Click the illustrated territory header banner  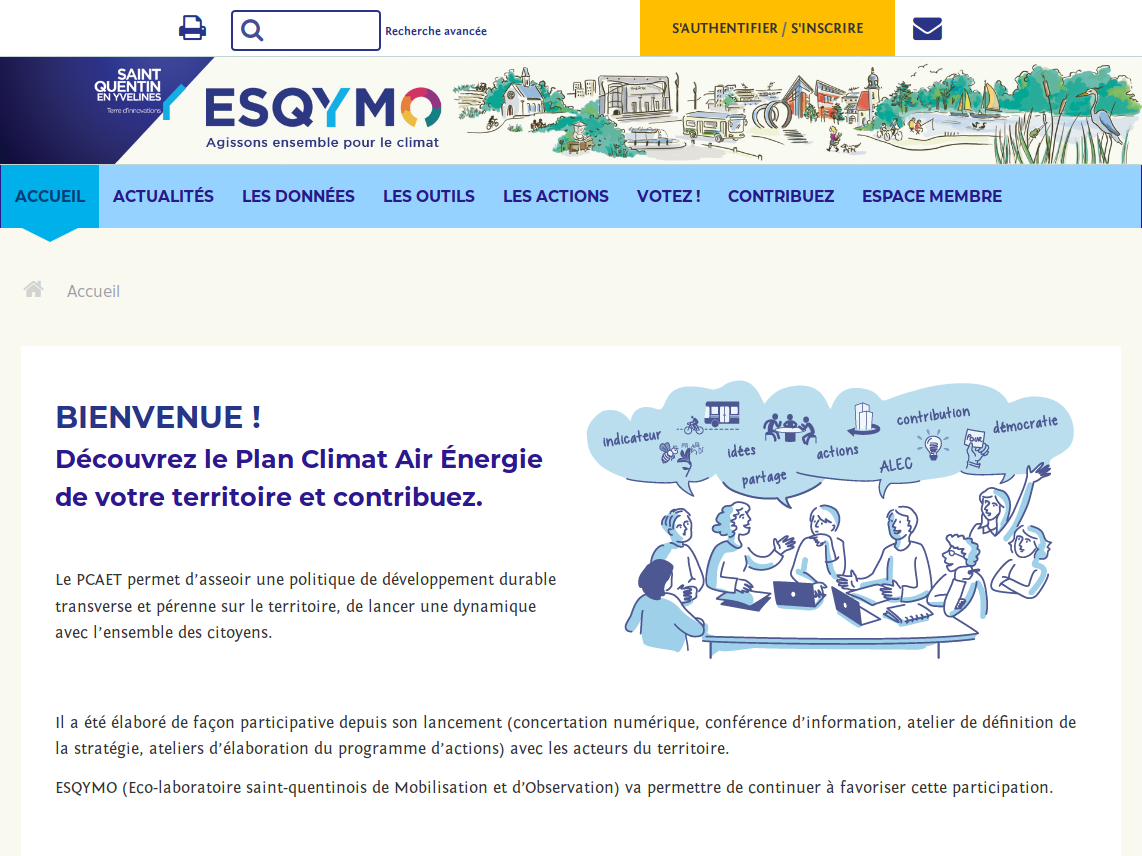(x=798, y=113)
